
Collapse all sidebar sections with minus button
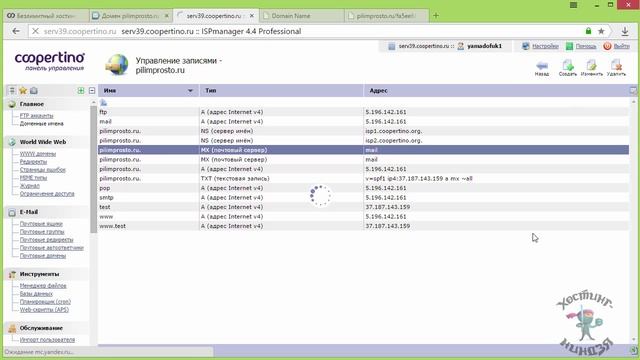tap(92, 91)
